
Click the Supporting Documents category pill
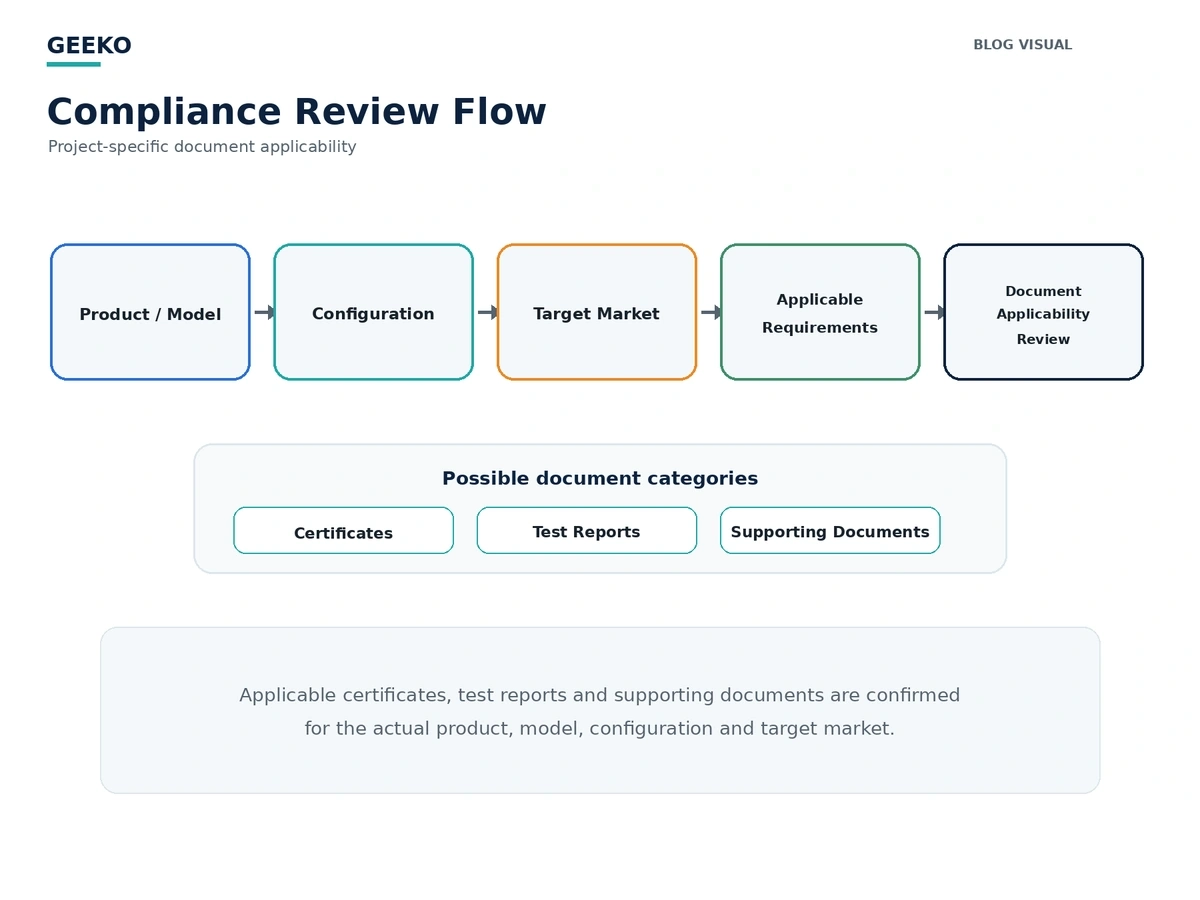click(x=830, y=530)
